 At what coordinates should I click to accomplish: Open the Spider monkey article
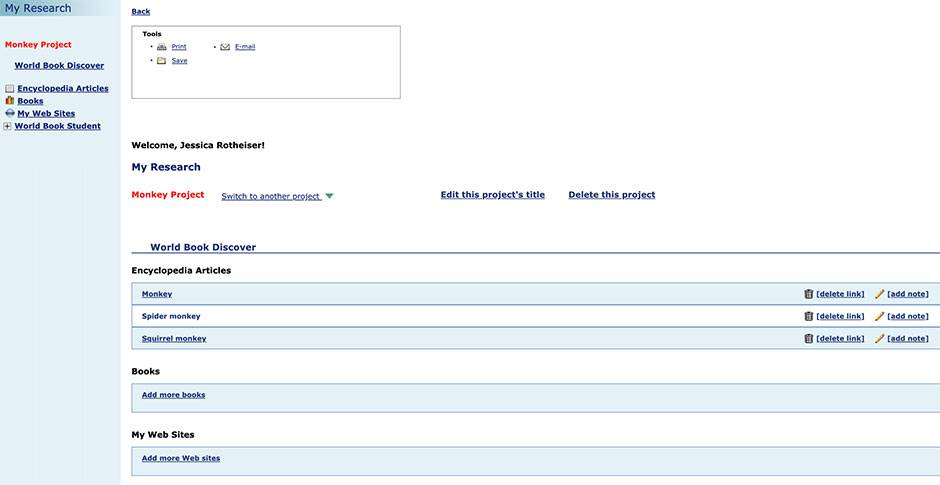click(x=171, y=316)
